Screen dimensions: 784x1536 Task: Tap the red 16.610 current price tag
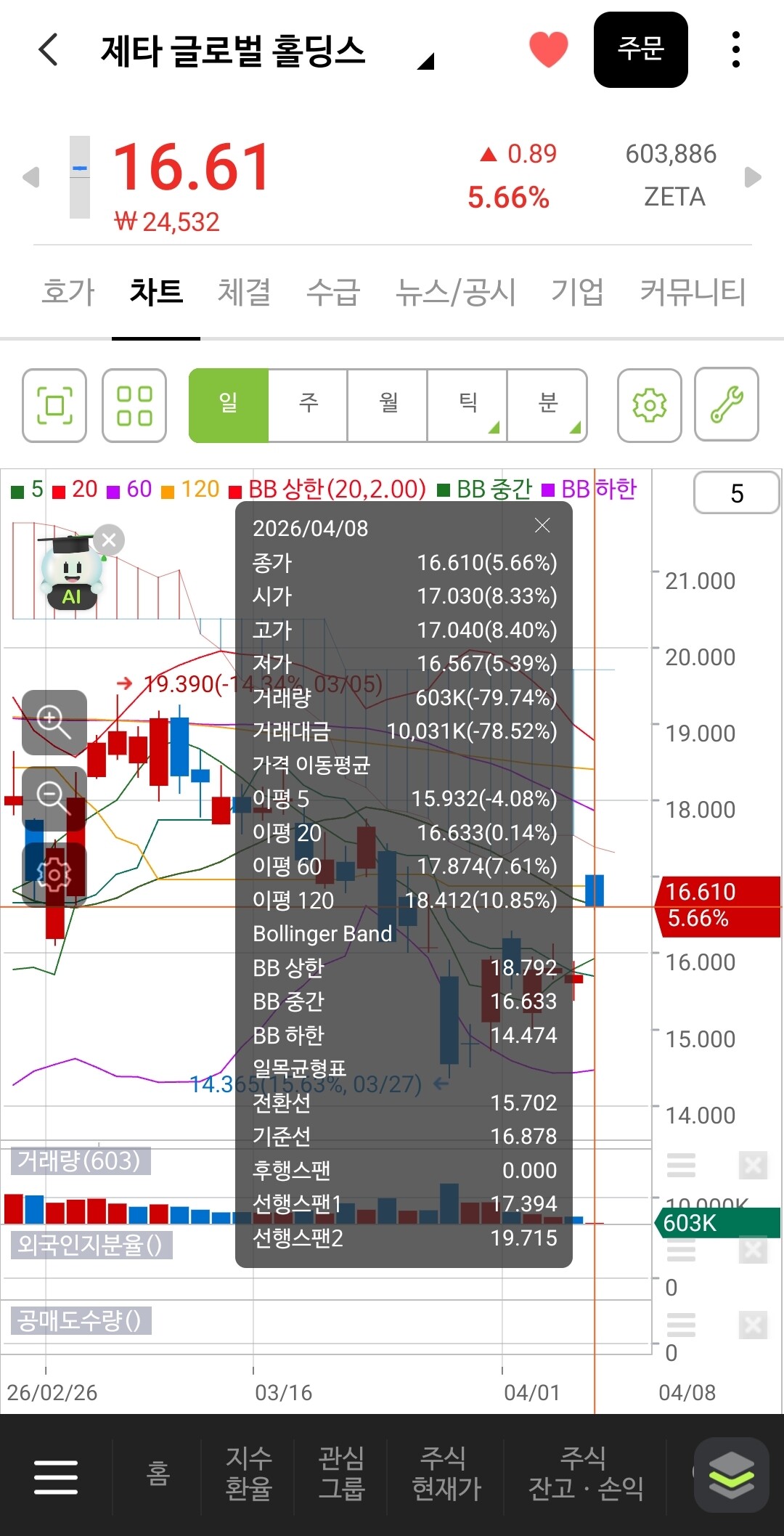click(x=717, y=905)
